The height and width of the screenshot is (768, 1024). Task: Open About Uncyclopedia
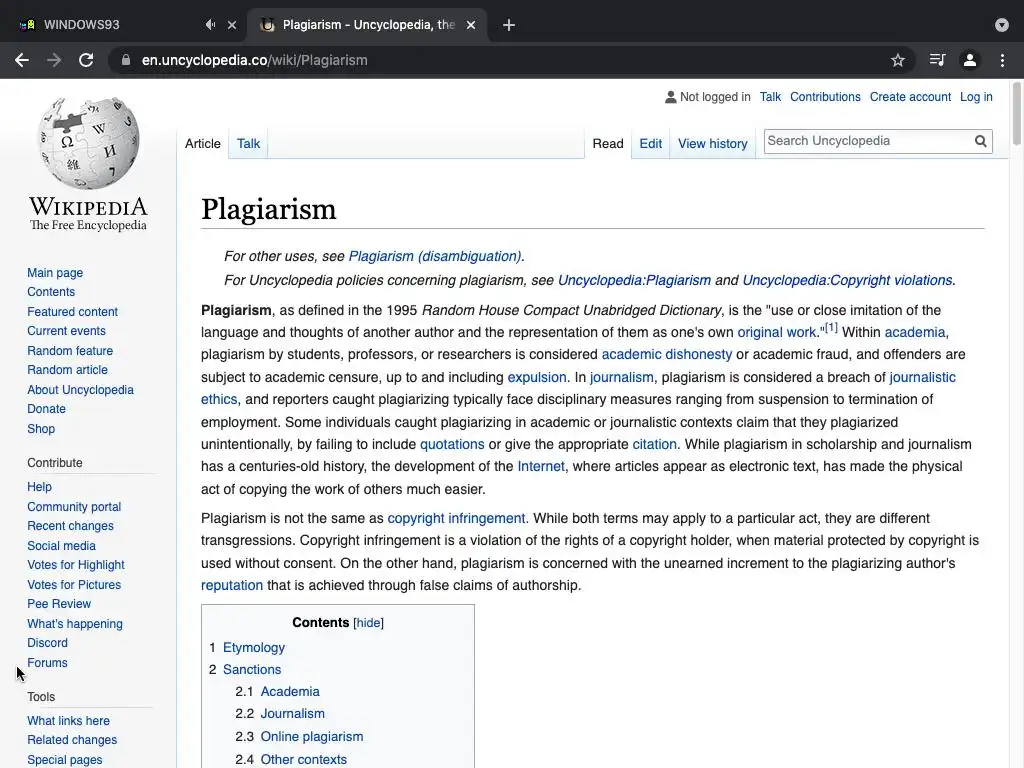click(80, 390)
